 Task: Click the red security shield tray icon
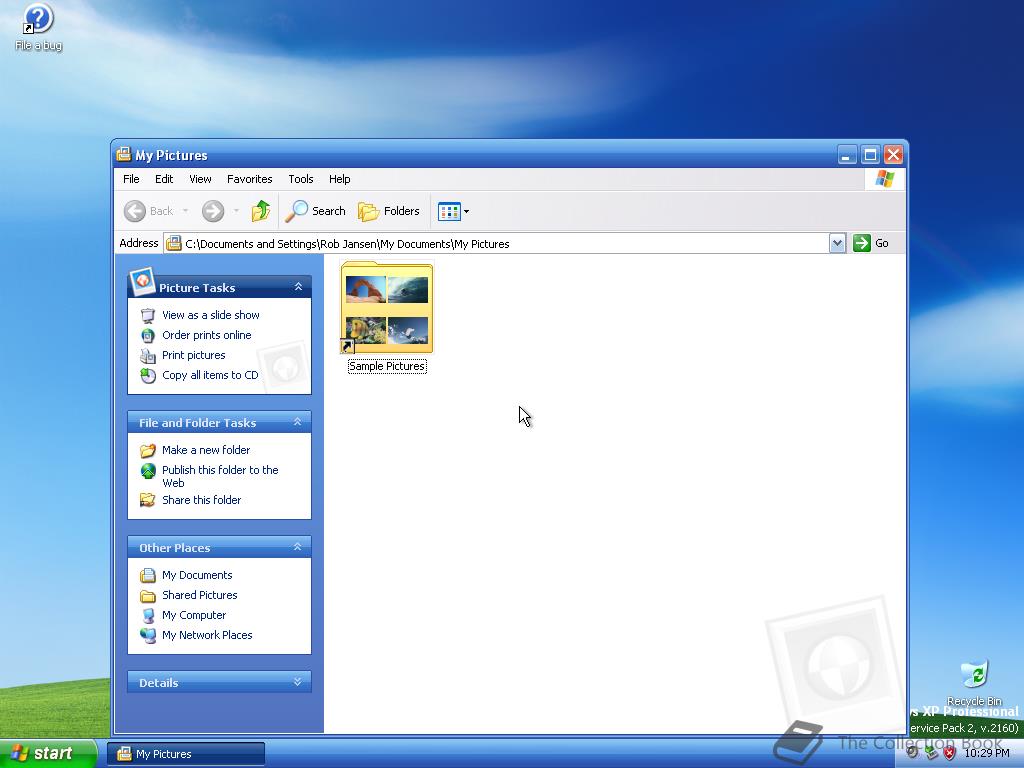pos(949,753)
